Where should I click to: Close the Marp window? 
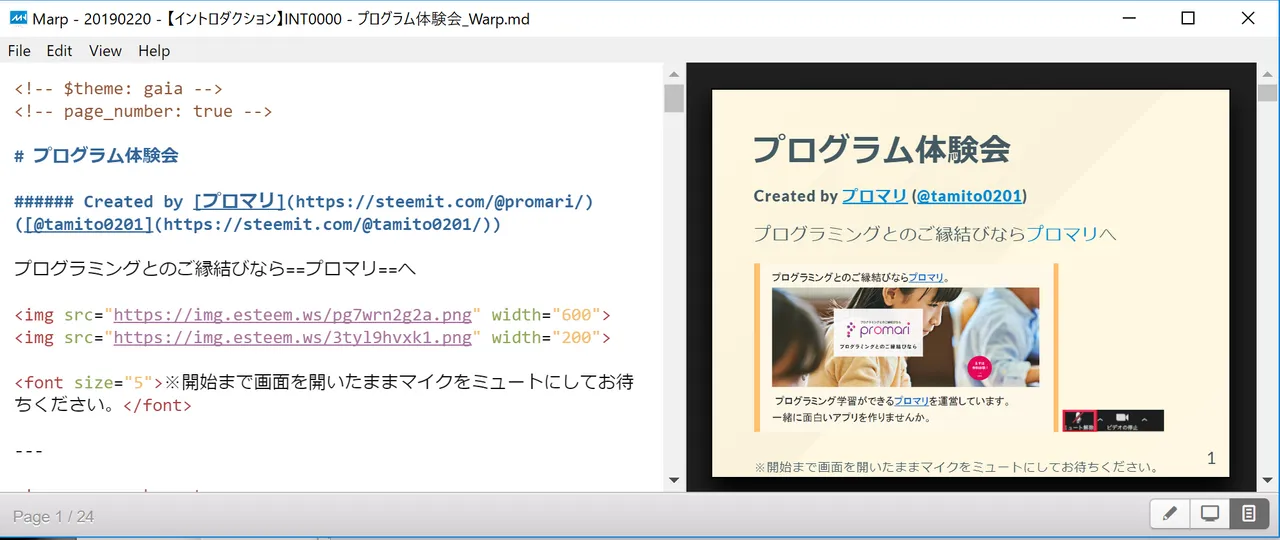click(x=1248, y=18)
